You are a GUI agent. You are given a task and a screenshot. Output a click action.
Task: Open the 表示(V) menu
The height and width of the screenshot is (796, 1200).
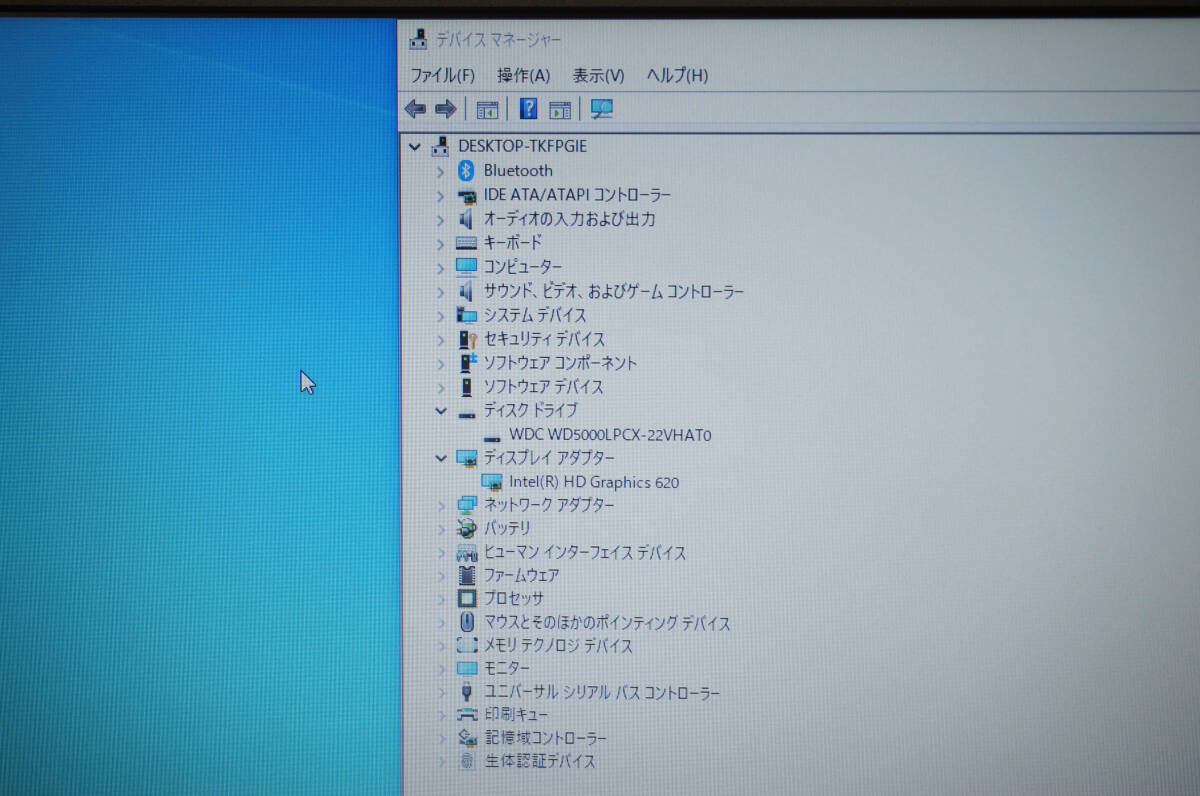point(598,75)
